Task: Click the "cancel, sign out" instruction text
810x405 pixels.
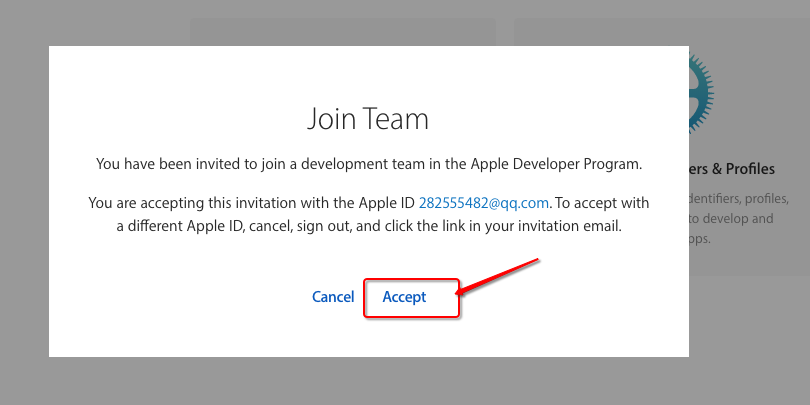Action: [295, 226]
